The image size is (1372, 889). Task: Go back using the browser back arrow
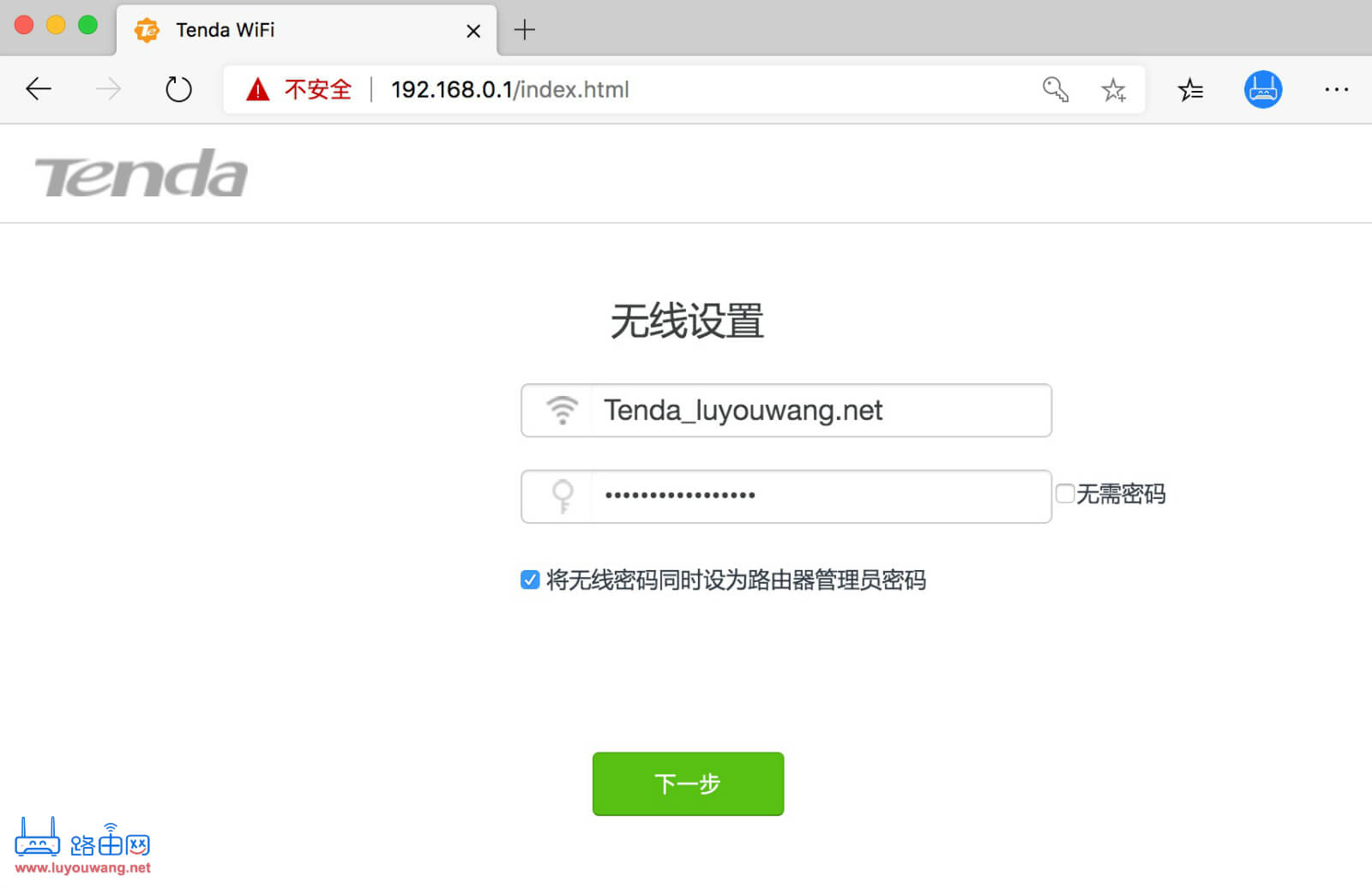pyautogui.click(x=38, y=88)
